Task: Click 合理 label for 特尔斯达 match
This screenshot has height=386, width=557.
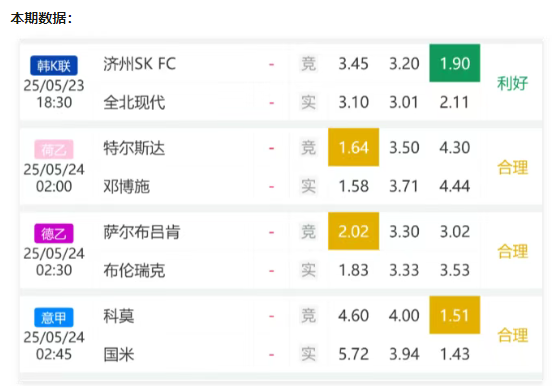Action: coord(512,167)
